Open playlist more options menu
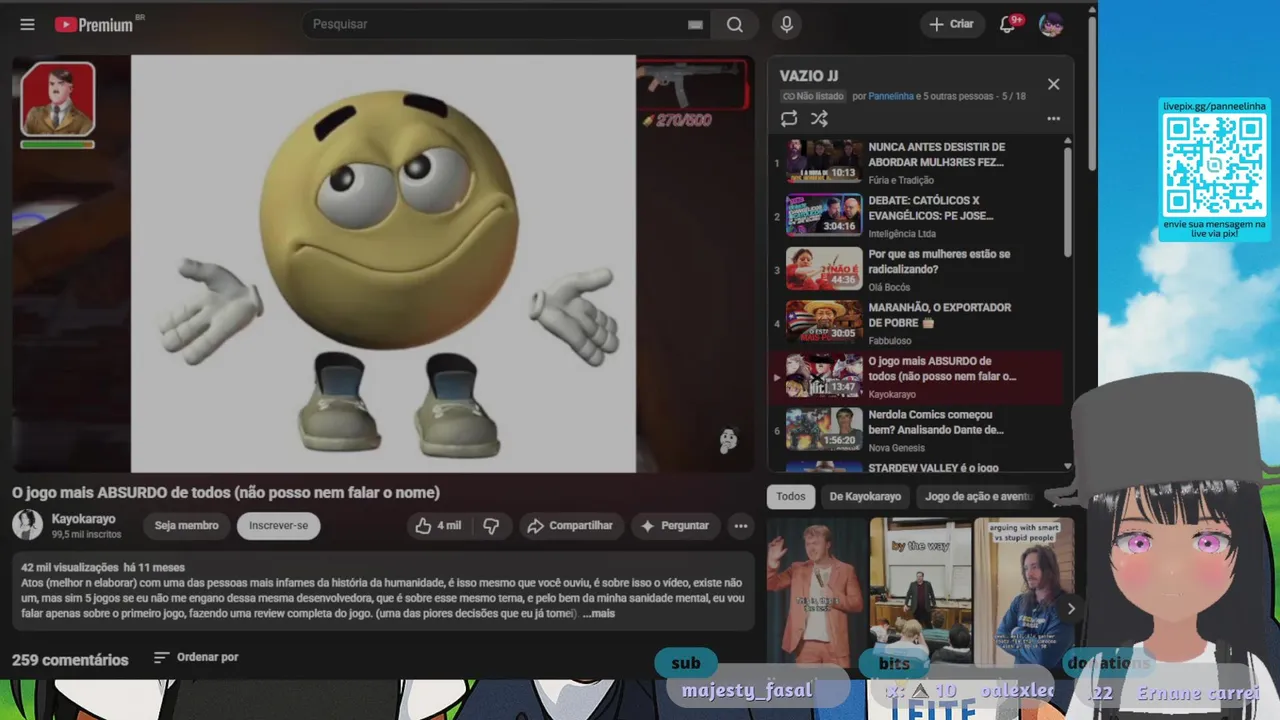 pos(1053,118)
